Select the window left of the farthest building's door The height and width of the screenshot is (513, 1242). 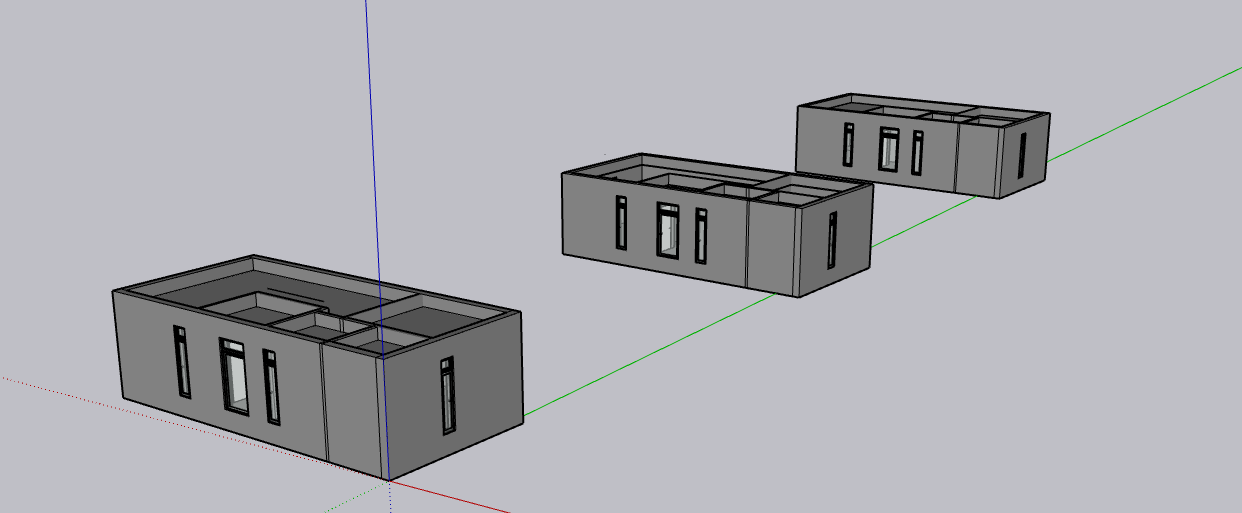click(849, 145)
